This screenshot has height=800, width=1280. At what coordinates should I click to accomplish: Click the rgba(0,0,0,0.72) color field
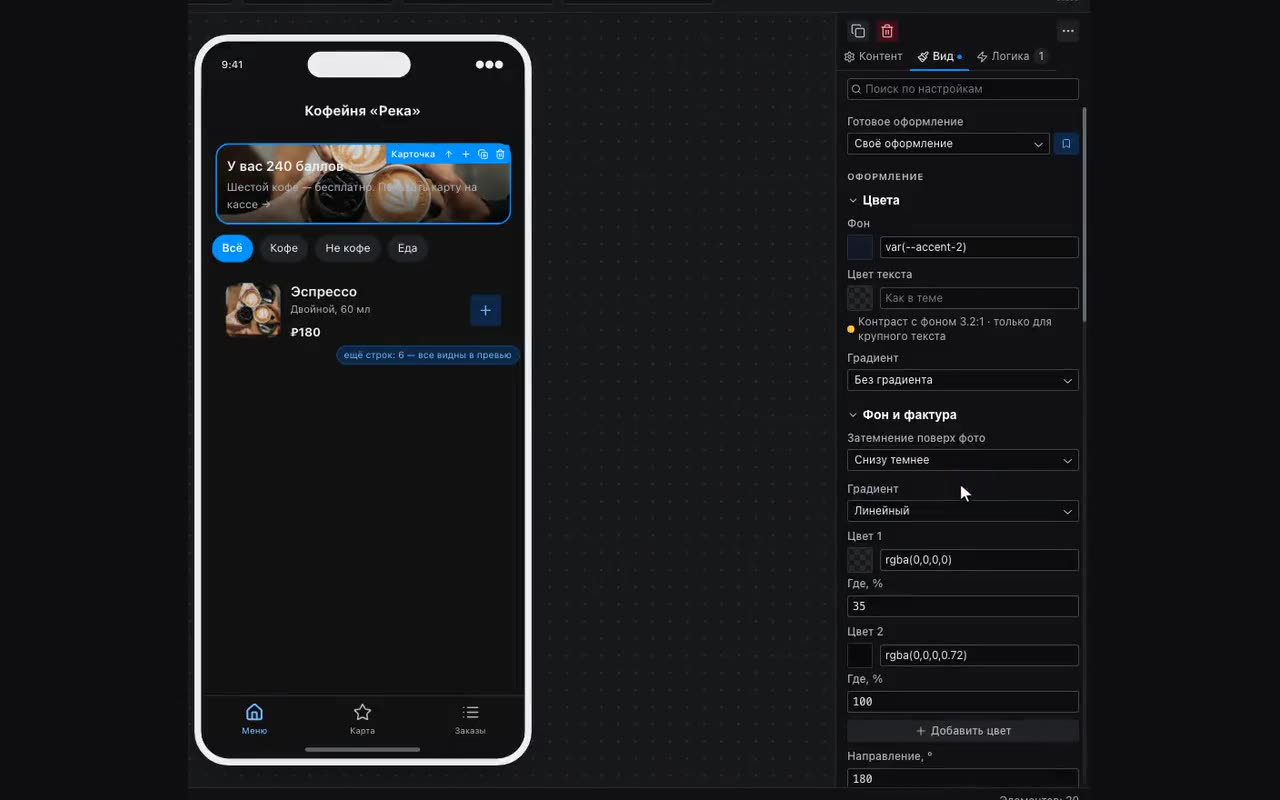(979, 655)
